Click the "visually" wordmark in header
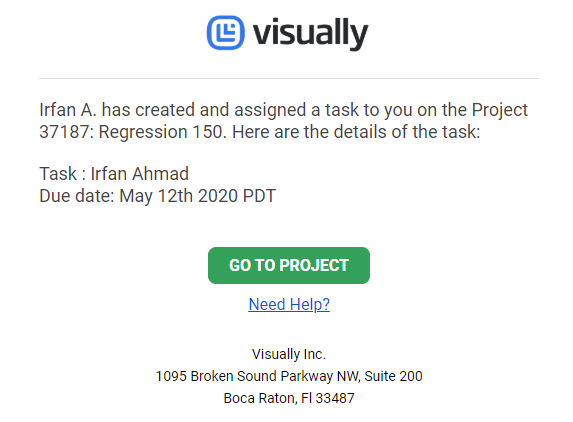The width and height of the screenshot is (573, 422). 310,34
